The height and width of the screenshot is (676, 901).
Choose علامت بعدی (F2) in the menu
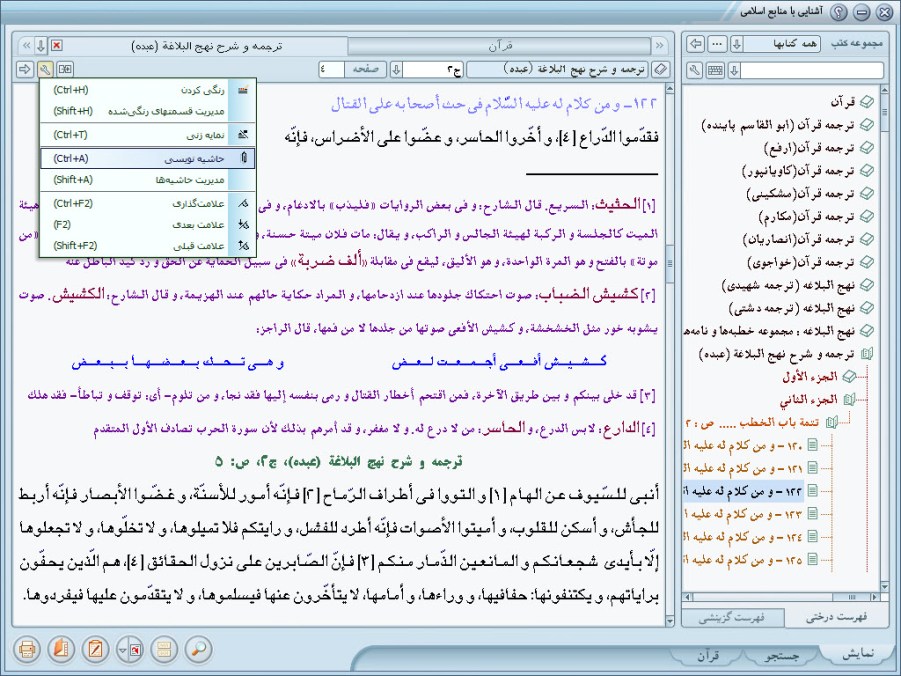pos(148,225)
